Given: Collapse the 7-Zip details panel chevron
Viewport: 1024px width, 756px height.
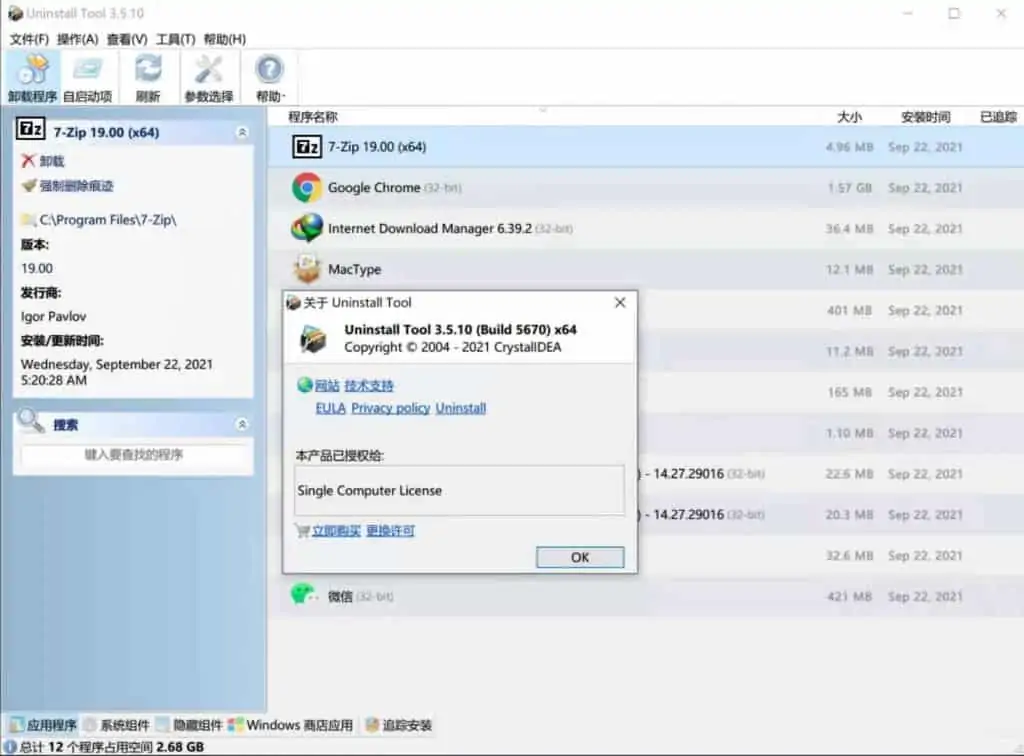Looking at the screenshot, I should point(242,133).
